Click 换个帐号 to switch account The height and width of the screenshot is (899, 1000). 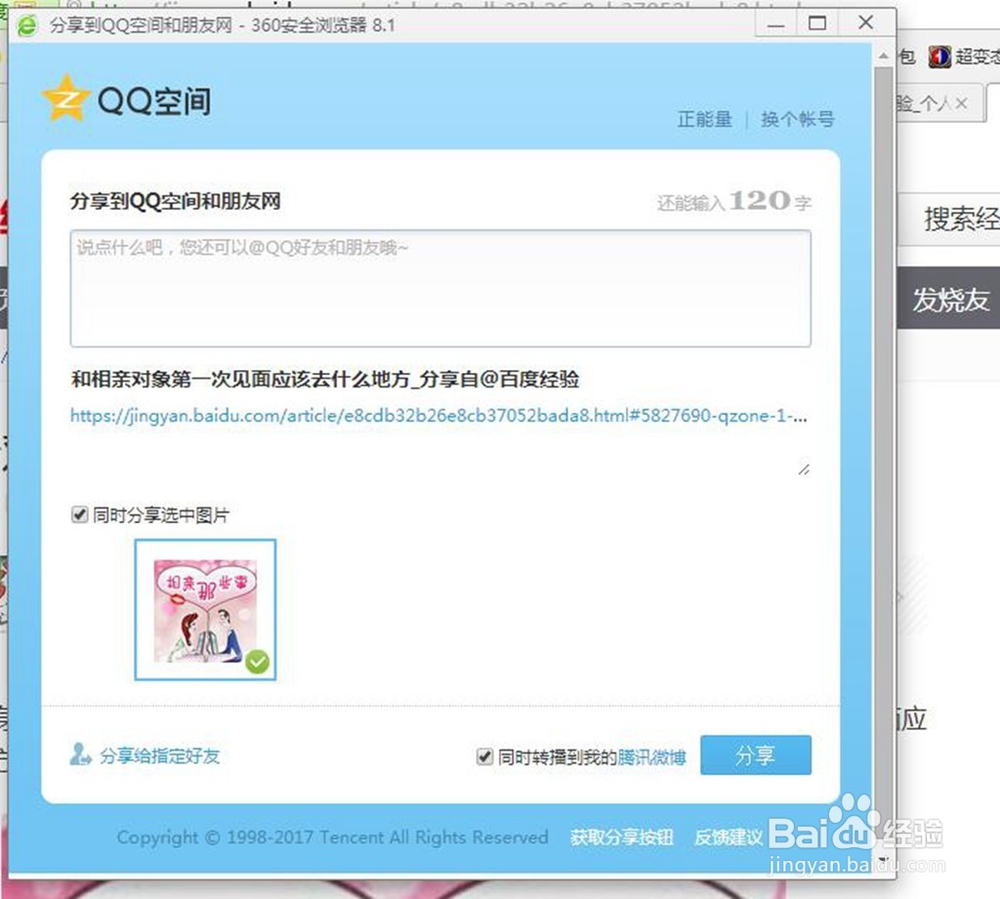pos(798,119)
